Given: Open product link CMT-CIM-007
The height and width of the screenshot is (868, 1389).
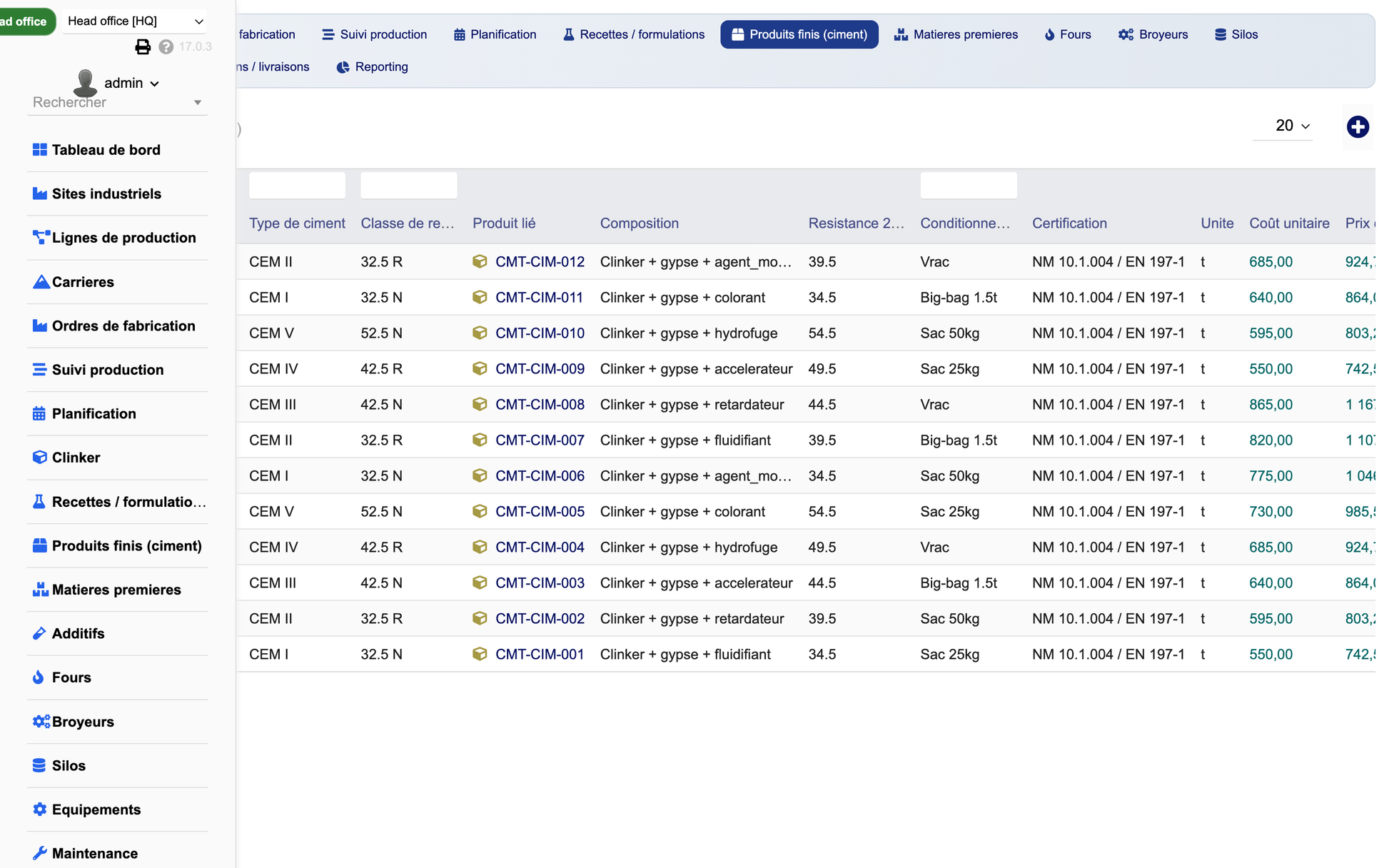Looking at the screenshot, I should coord(540,440).
